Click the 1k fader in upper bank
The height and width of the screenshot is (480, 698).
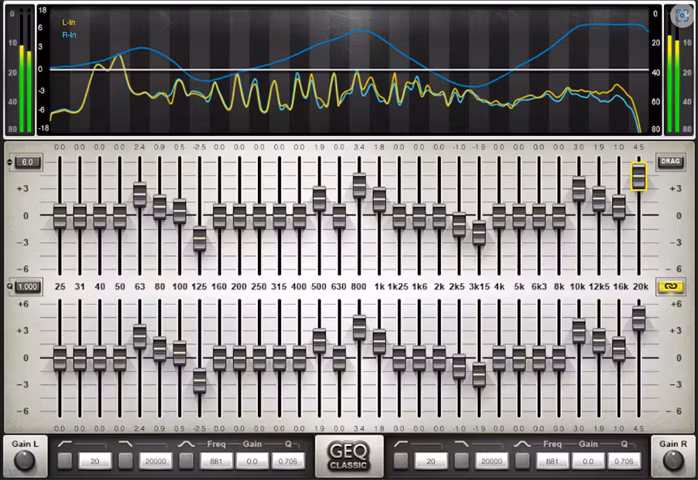(x=379, y=200)
